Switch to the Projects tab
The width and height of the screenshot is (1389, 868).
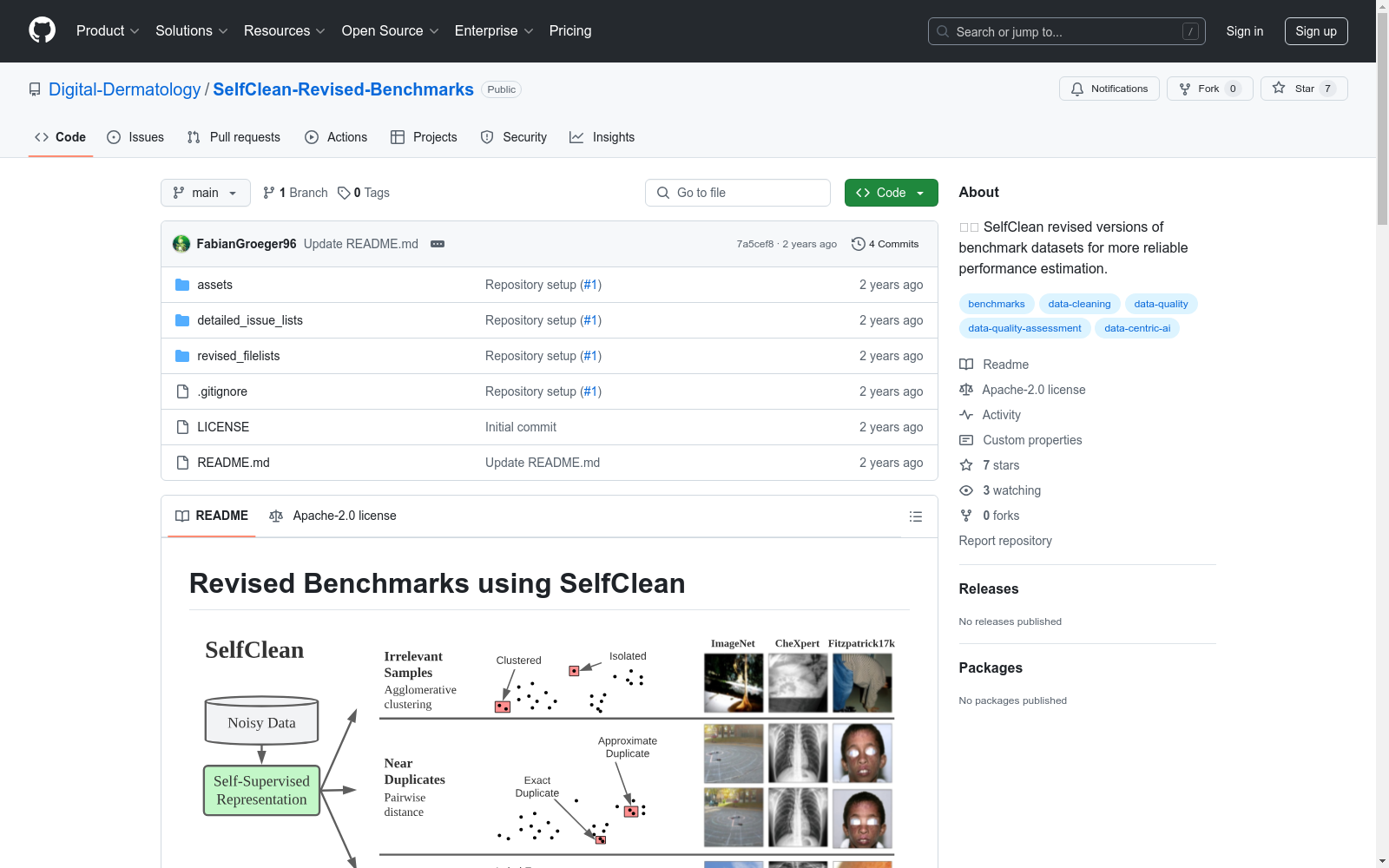424,137
